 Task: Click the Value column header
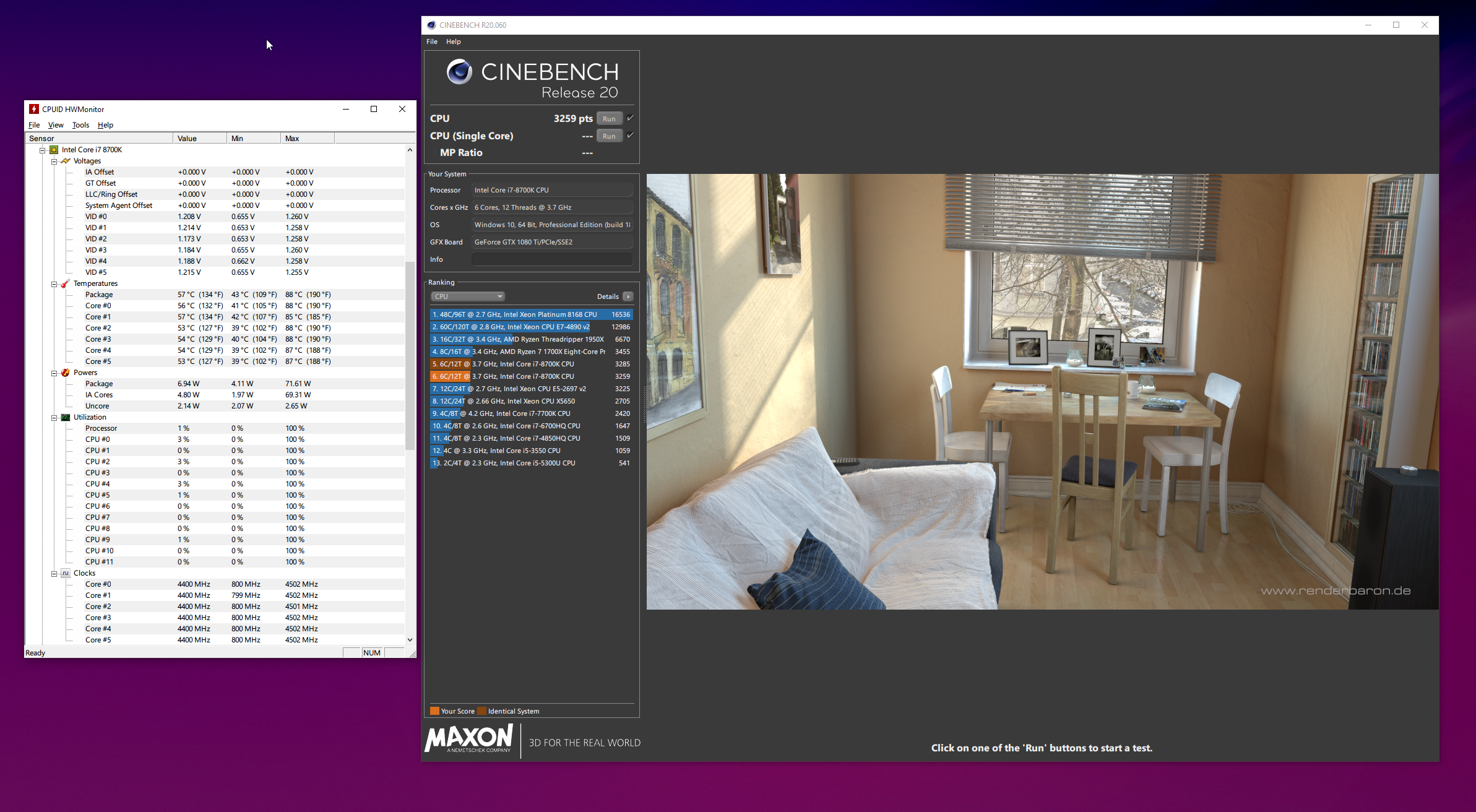200,139
